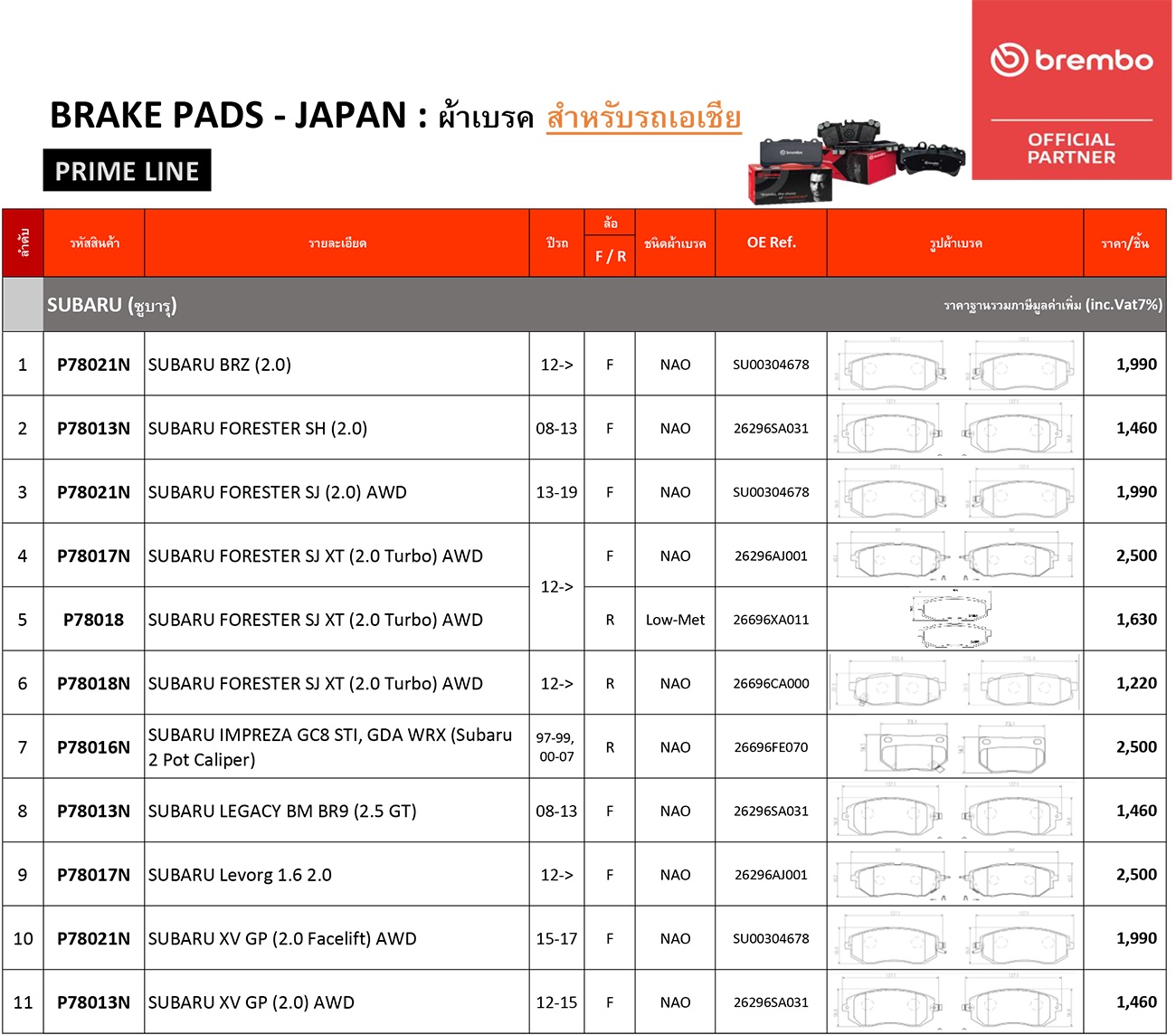This screenshot has width=1176, height=1035.
Task: Click pad diagram in row 11 XV GP
Action: pos(955,1002)
